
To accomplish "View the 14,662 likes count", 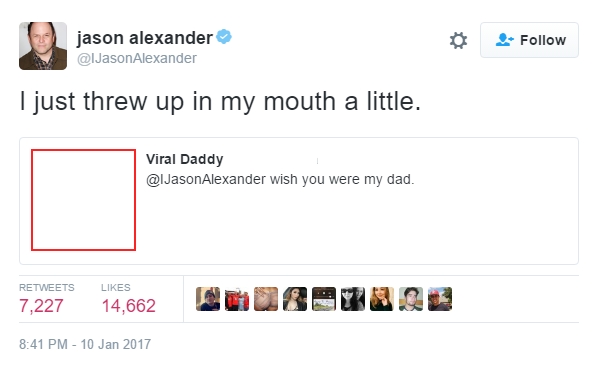I will pyautogui.click(x=129, y=306).
